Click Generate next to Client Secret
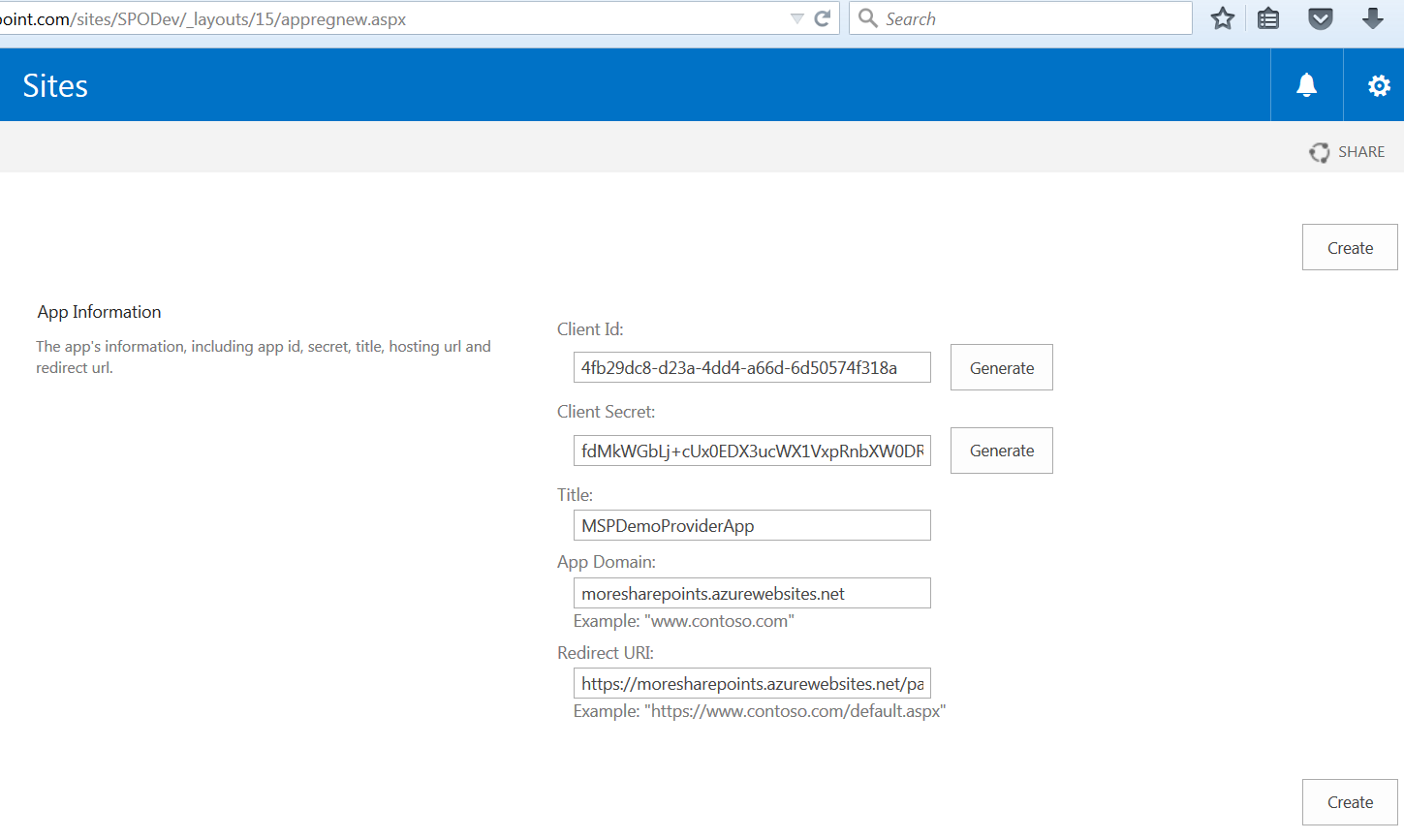1404x840 pixels. pyautogui.click(x=1001, y=450)
